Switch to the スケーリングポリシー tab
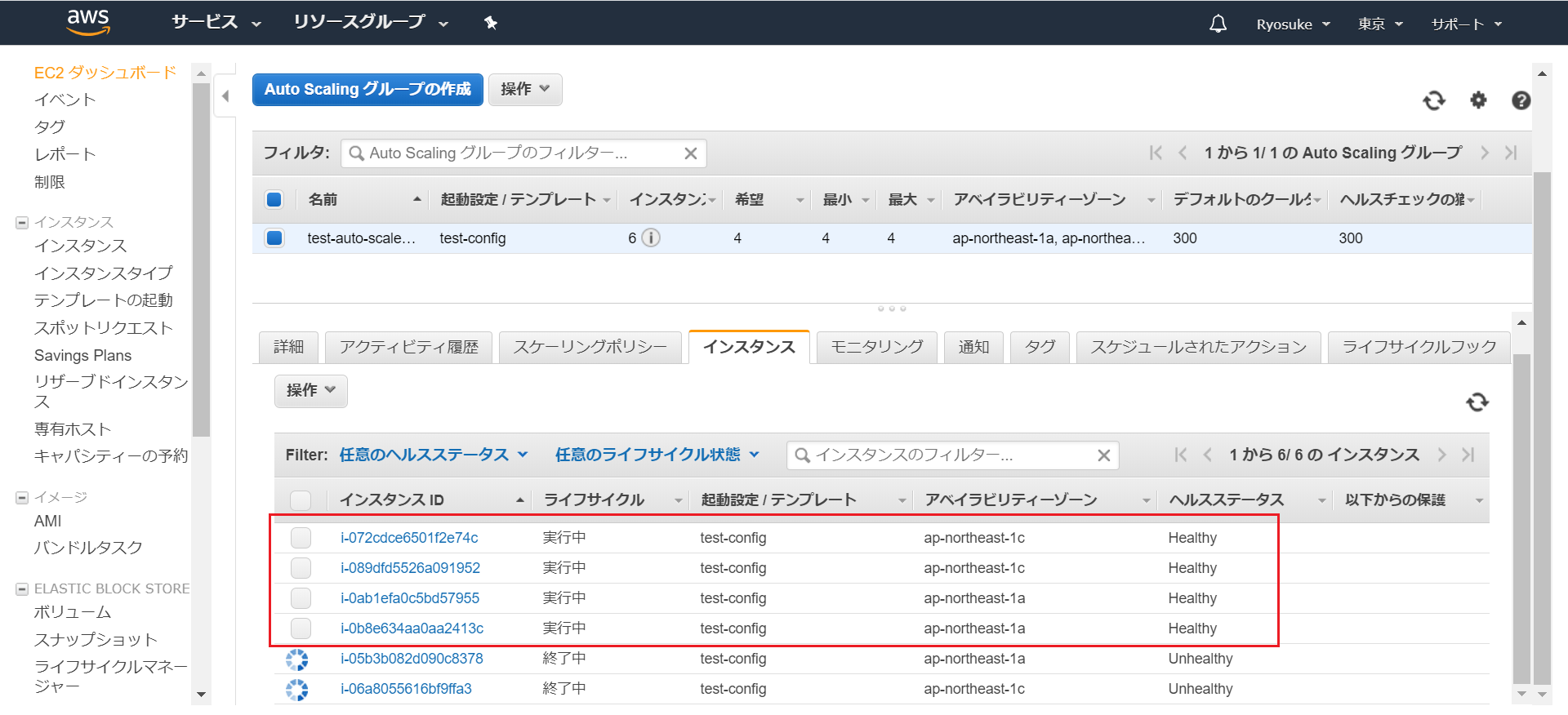1568x715 pixels. (x=590, y=347)
